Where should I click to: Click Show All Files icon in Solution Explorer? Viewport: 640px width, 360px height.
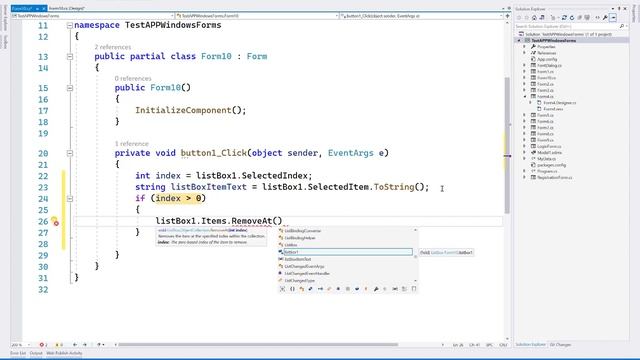pyautogui.click(x=587, y=18)
